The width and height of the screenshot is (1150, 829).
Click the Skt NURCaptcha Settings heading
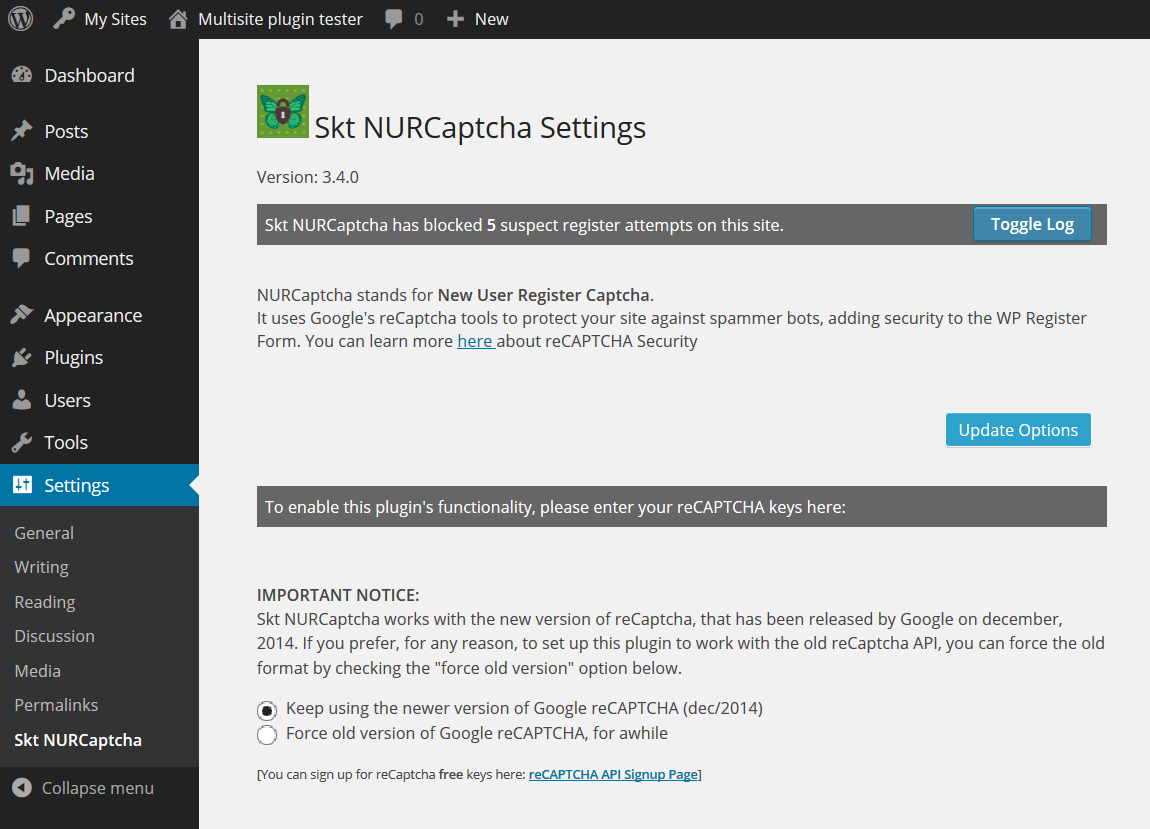(480, 128)
